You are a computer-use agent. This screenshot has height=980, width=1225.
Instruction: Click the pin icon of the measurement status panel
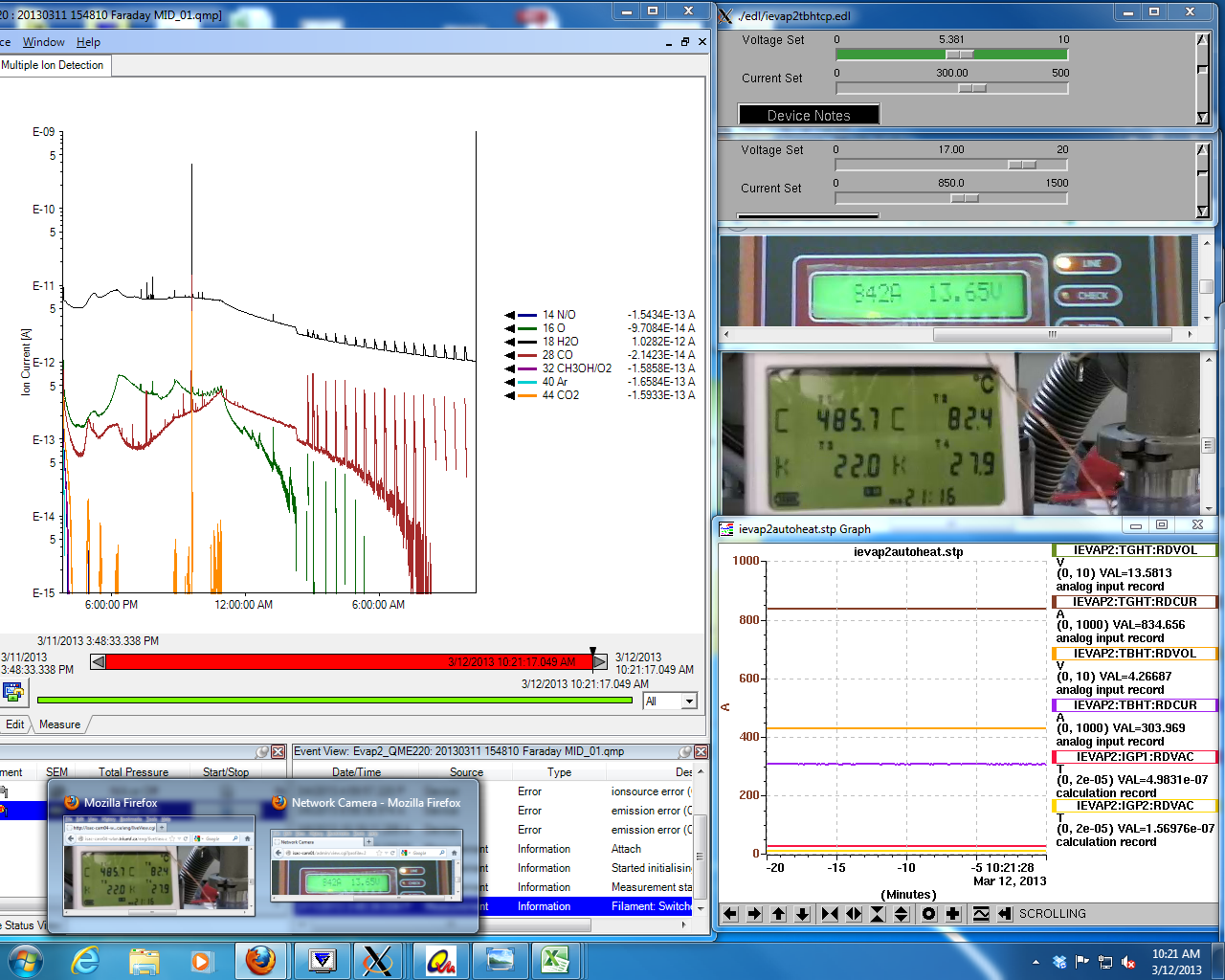tap(262, 752)
